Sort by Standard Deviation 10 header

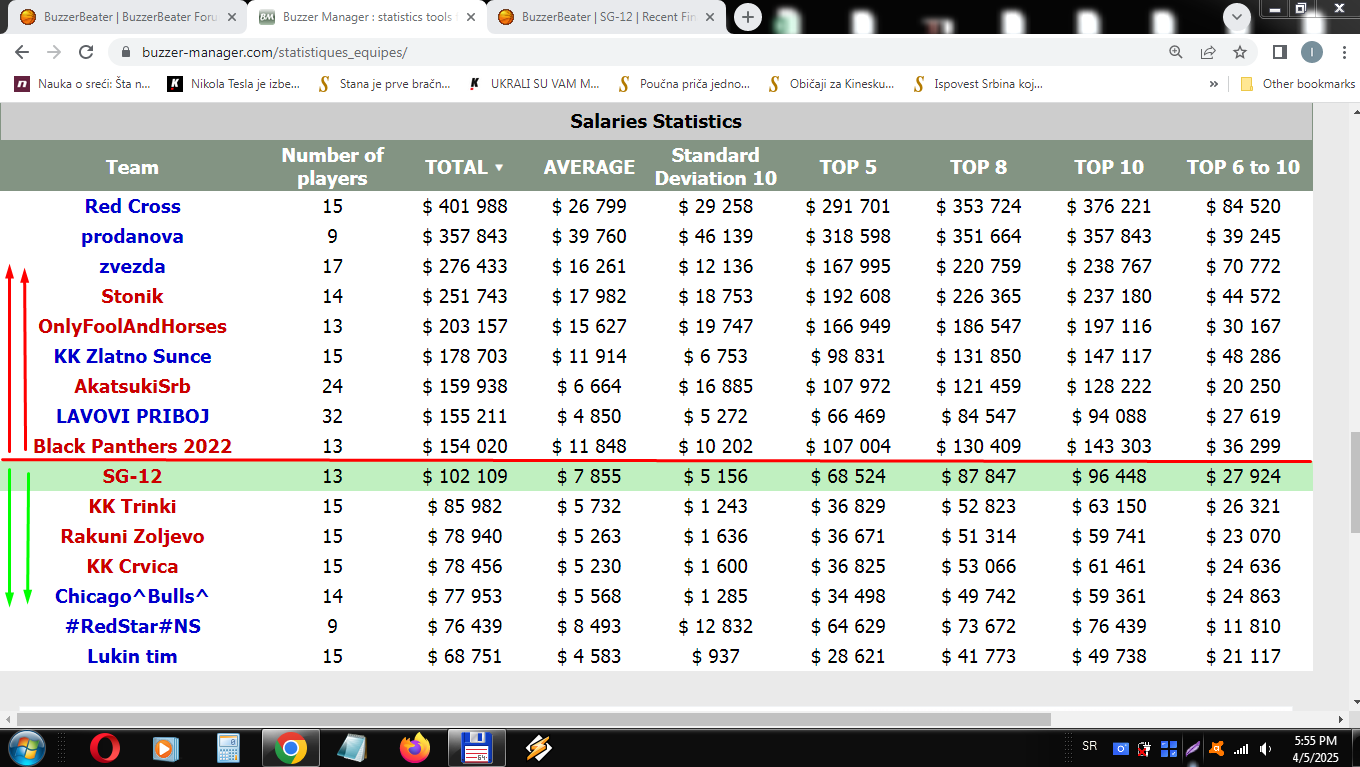point(715,166)
